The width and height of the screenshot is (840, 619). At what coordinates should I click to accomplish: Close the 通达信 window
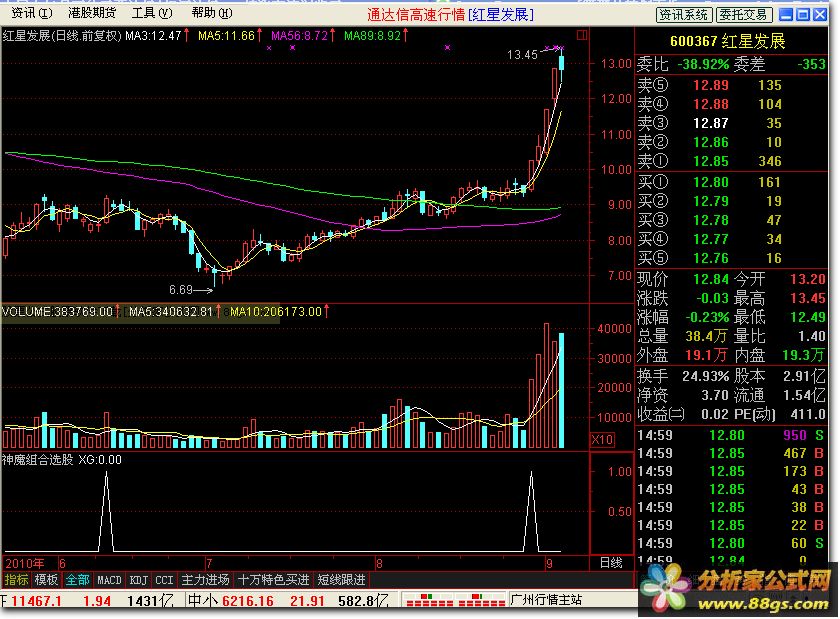point(820,15)
